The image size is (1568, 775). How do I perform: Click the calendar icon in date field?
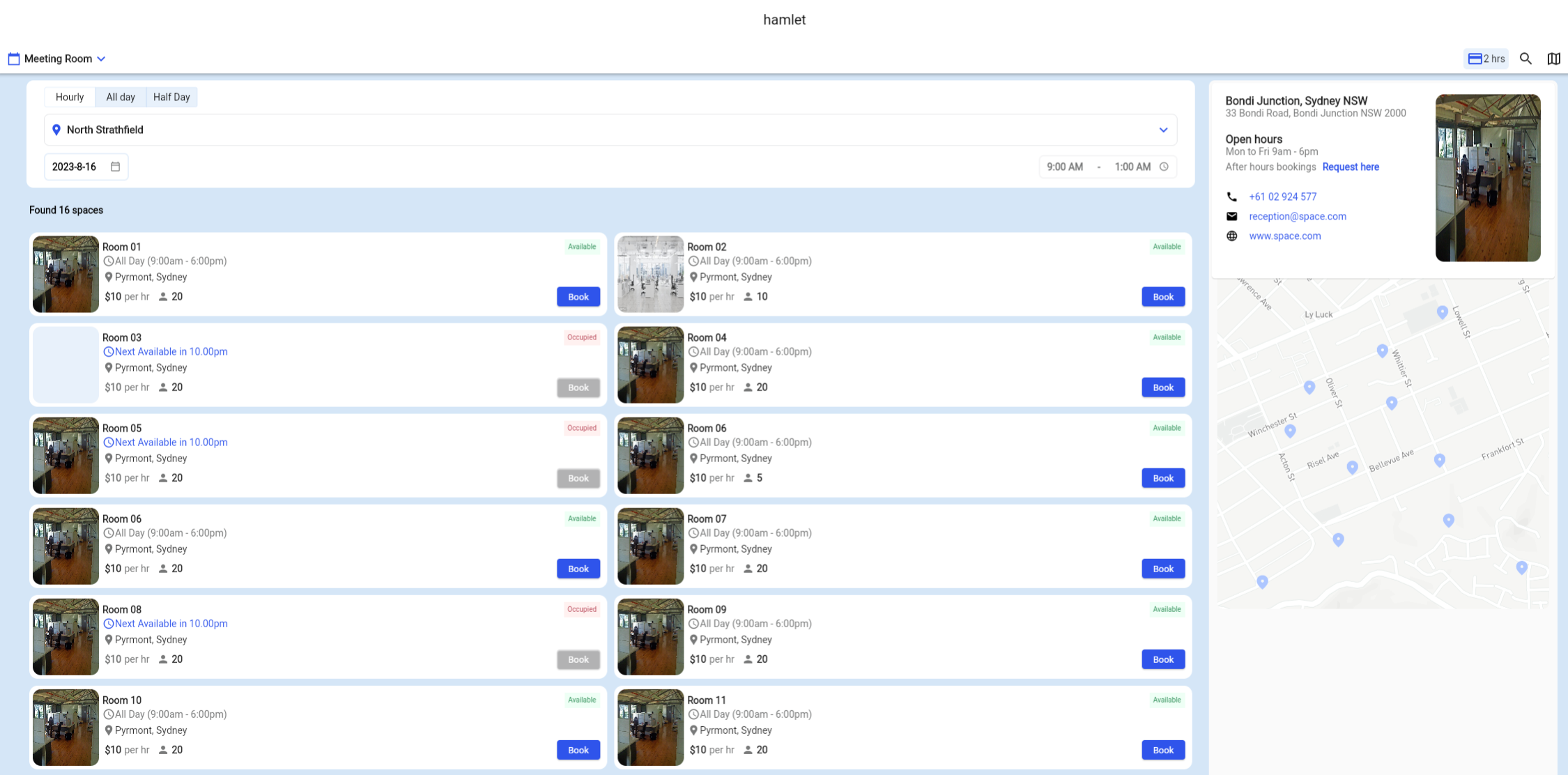pyautogui.click(x=116, y=167)
